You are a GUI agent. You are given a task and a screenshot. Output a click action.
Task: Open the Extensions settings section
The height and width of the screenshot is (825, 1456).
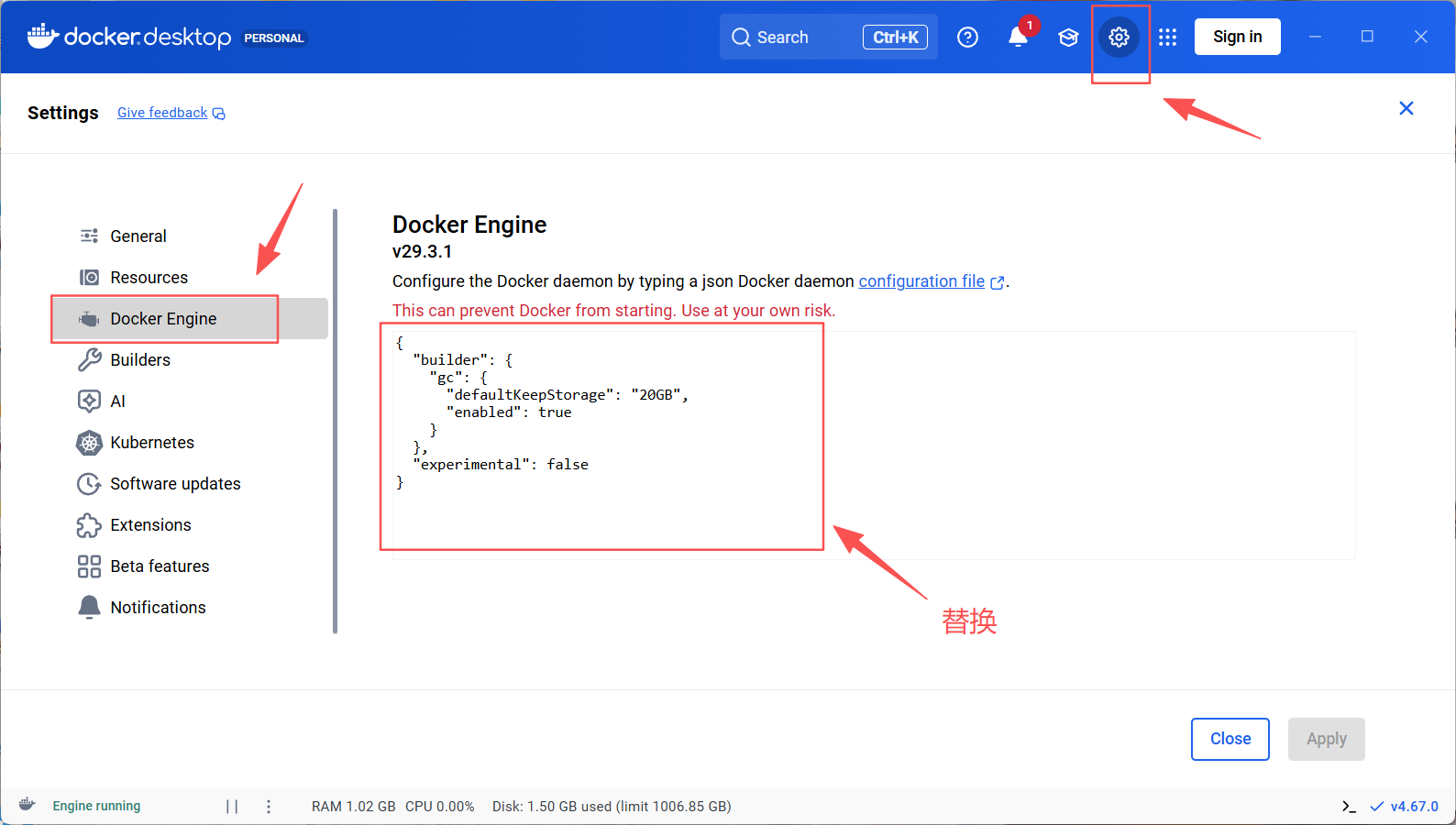click(190, 525)
